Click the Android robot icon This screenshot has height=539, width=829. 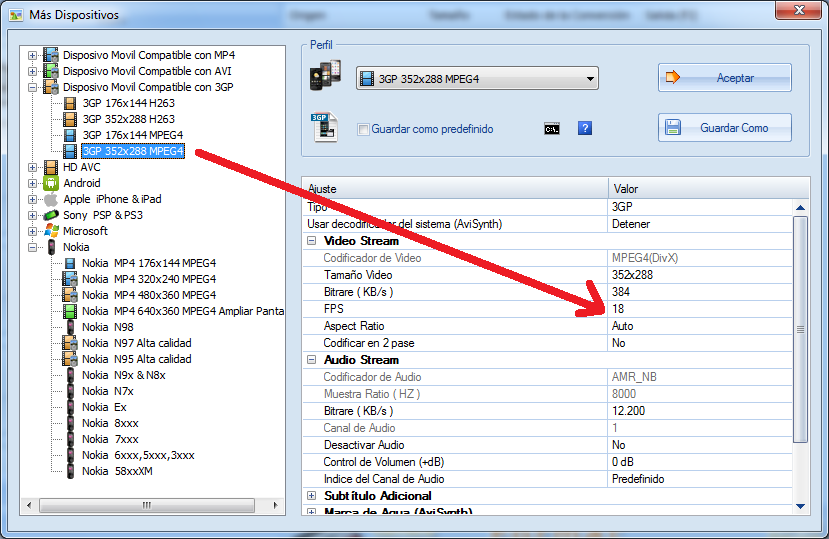point(51,183)
